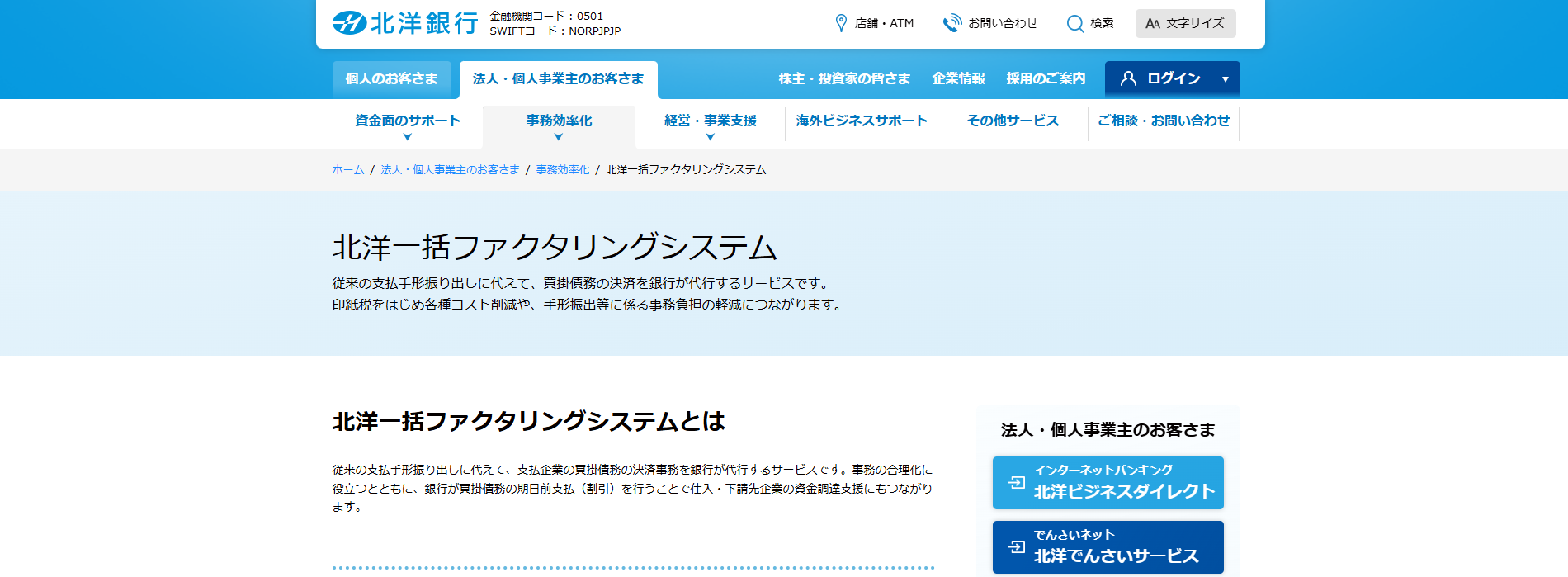
Task: Click arrow icon on 北洋でんさいサービス banner
Action: pyautogui.click(x=1017, y=546)
